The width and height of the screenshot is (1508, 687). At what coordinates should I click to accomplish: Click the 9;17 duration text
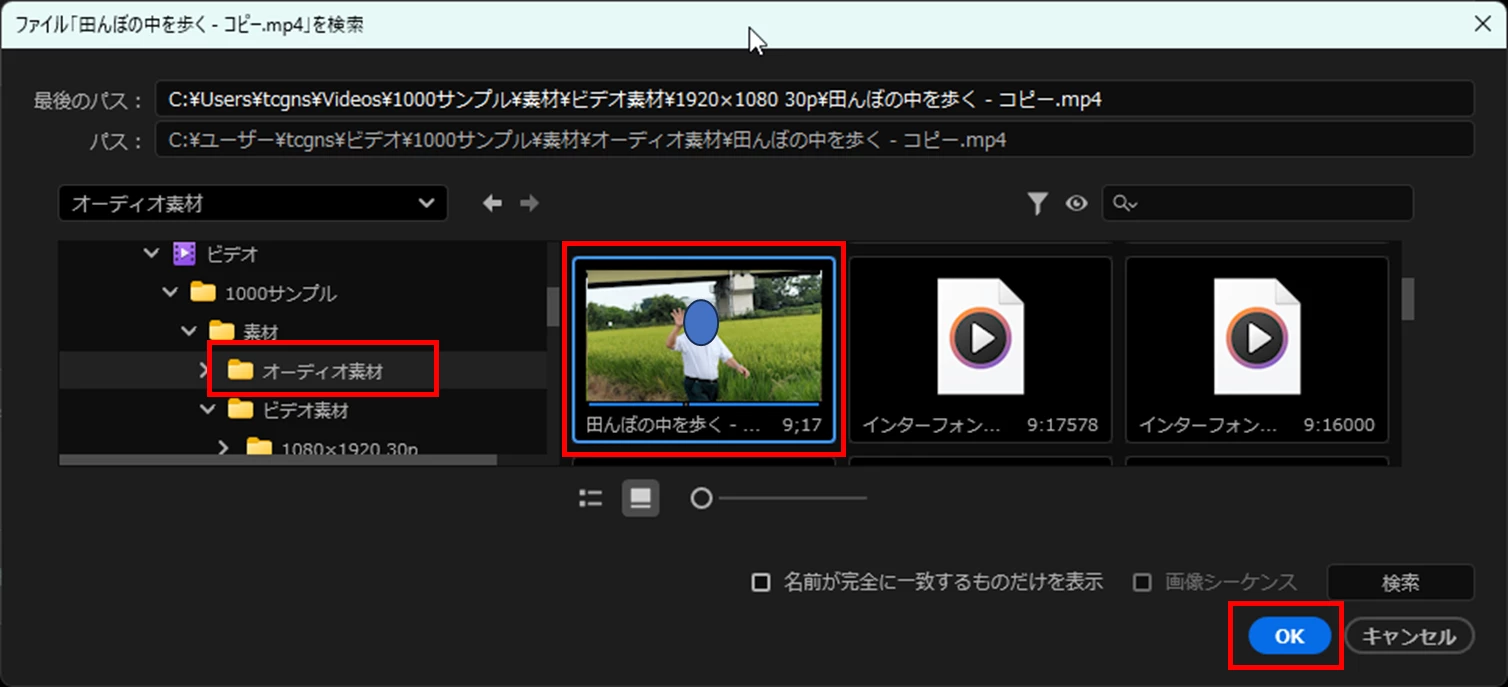click(x=802, y=425)
